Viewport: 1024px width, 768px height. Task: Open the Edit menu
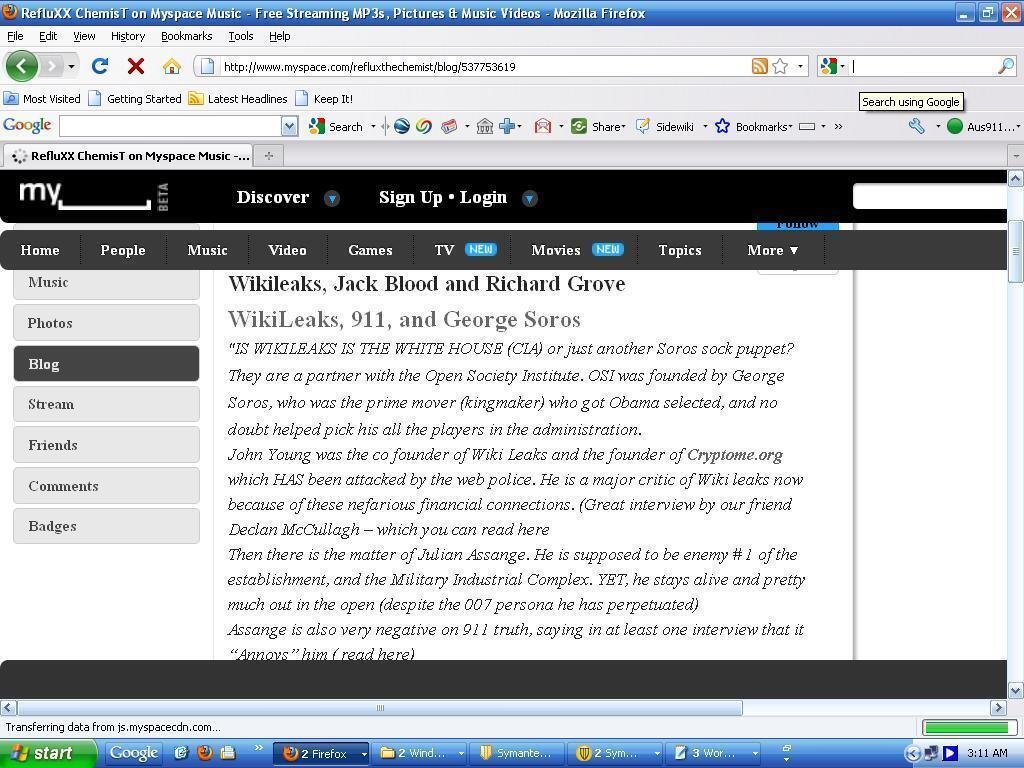click(48, 36)
